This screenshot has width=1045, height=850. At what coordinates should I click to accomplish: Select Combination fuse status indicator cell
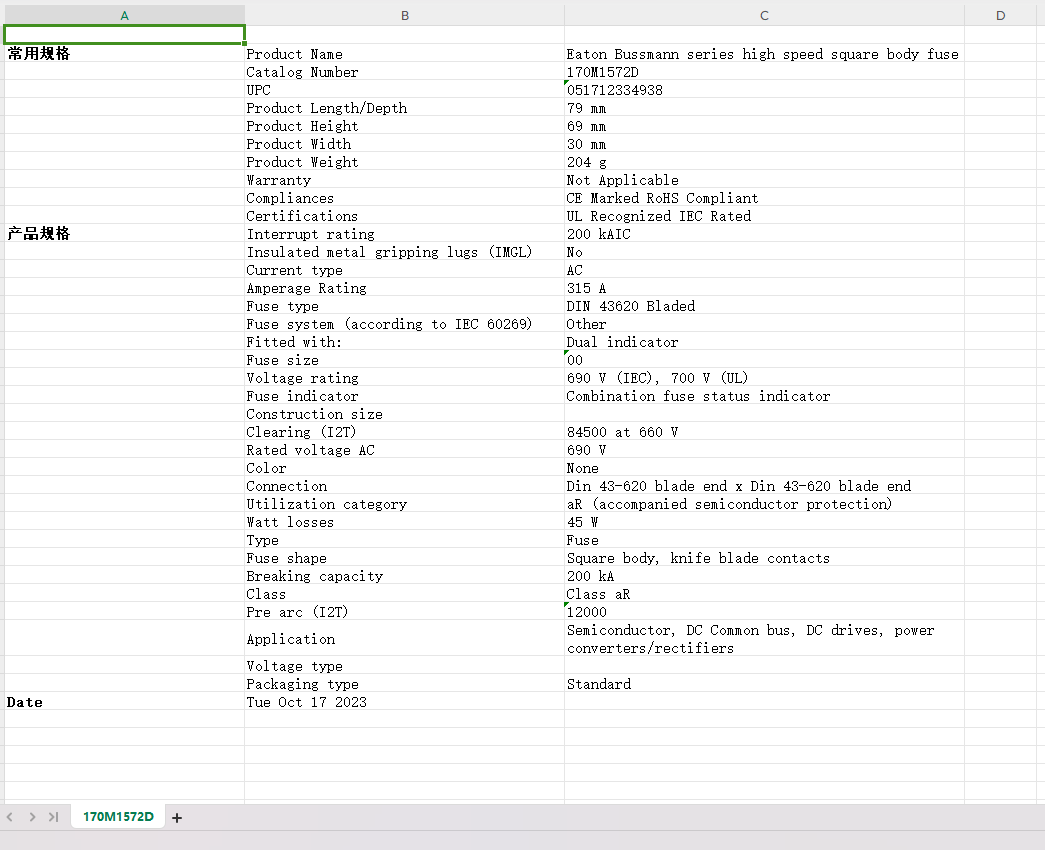764,395
